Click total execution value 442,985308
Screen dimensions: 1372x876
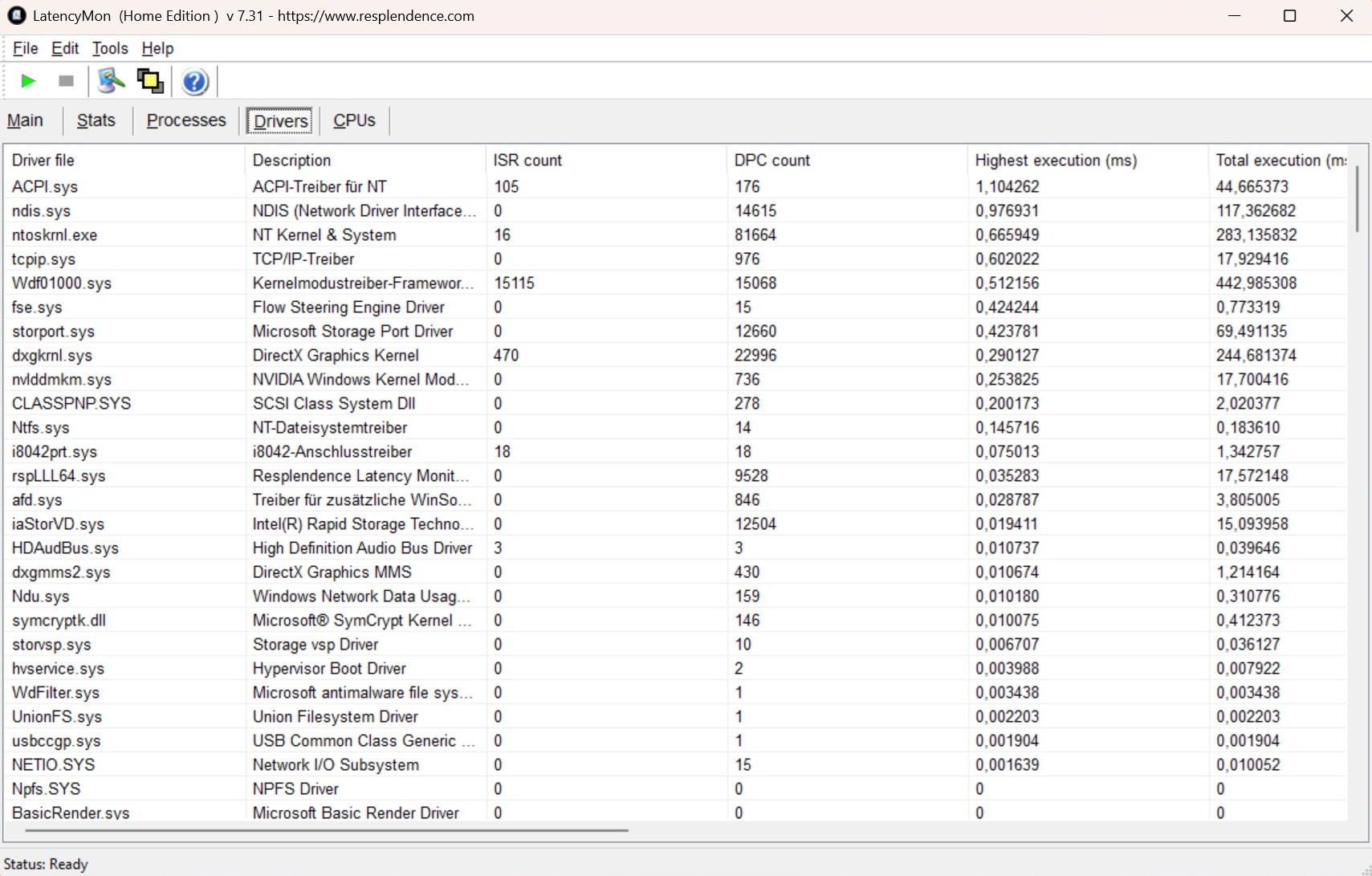click(x=1256, y=283)
